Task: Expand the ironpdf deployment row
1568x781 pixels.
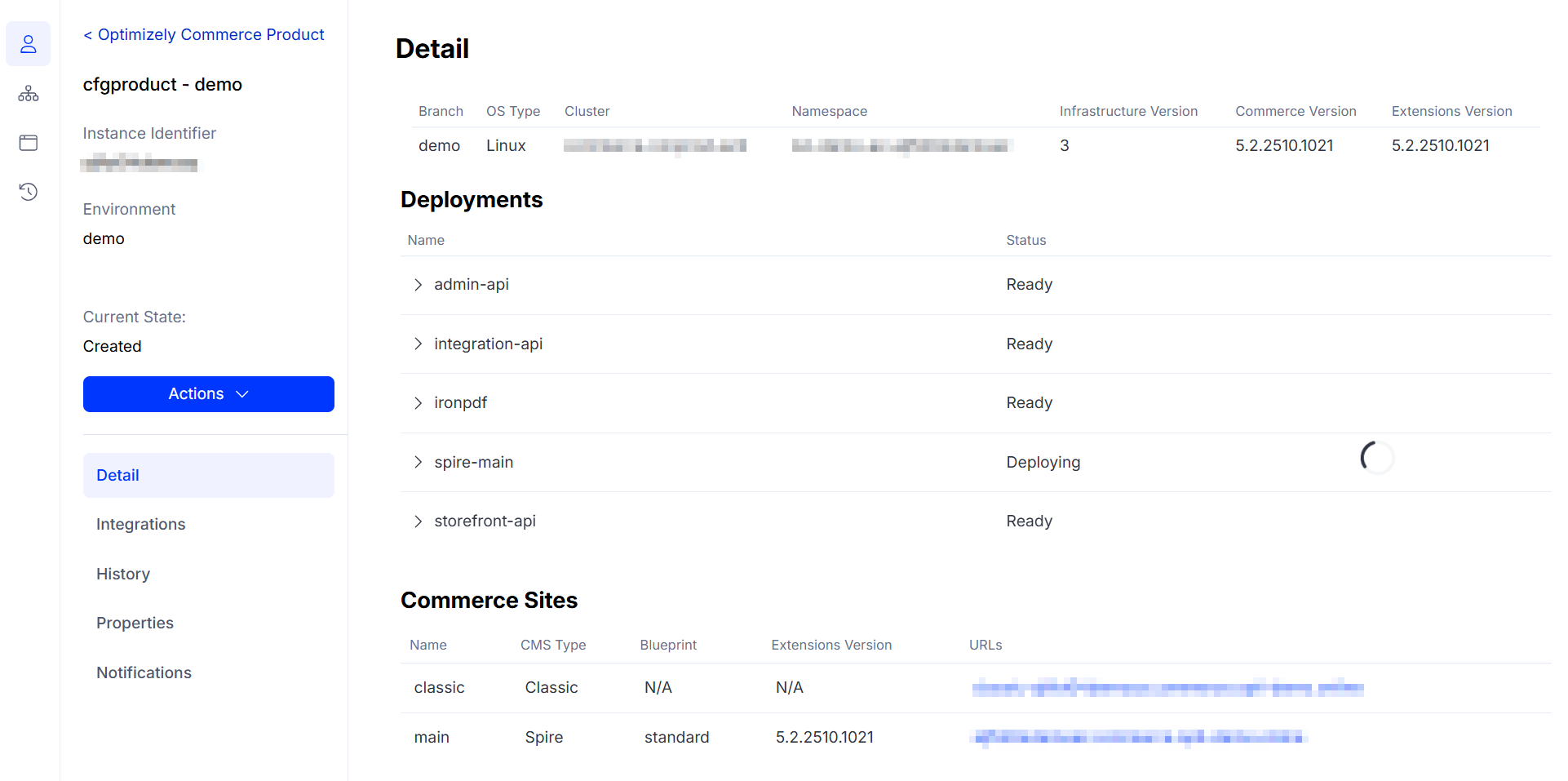Action: (x=418, y=403)
